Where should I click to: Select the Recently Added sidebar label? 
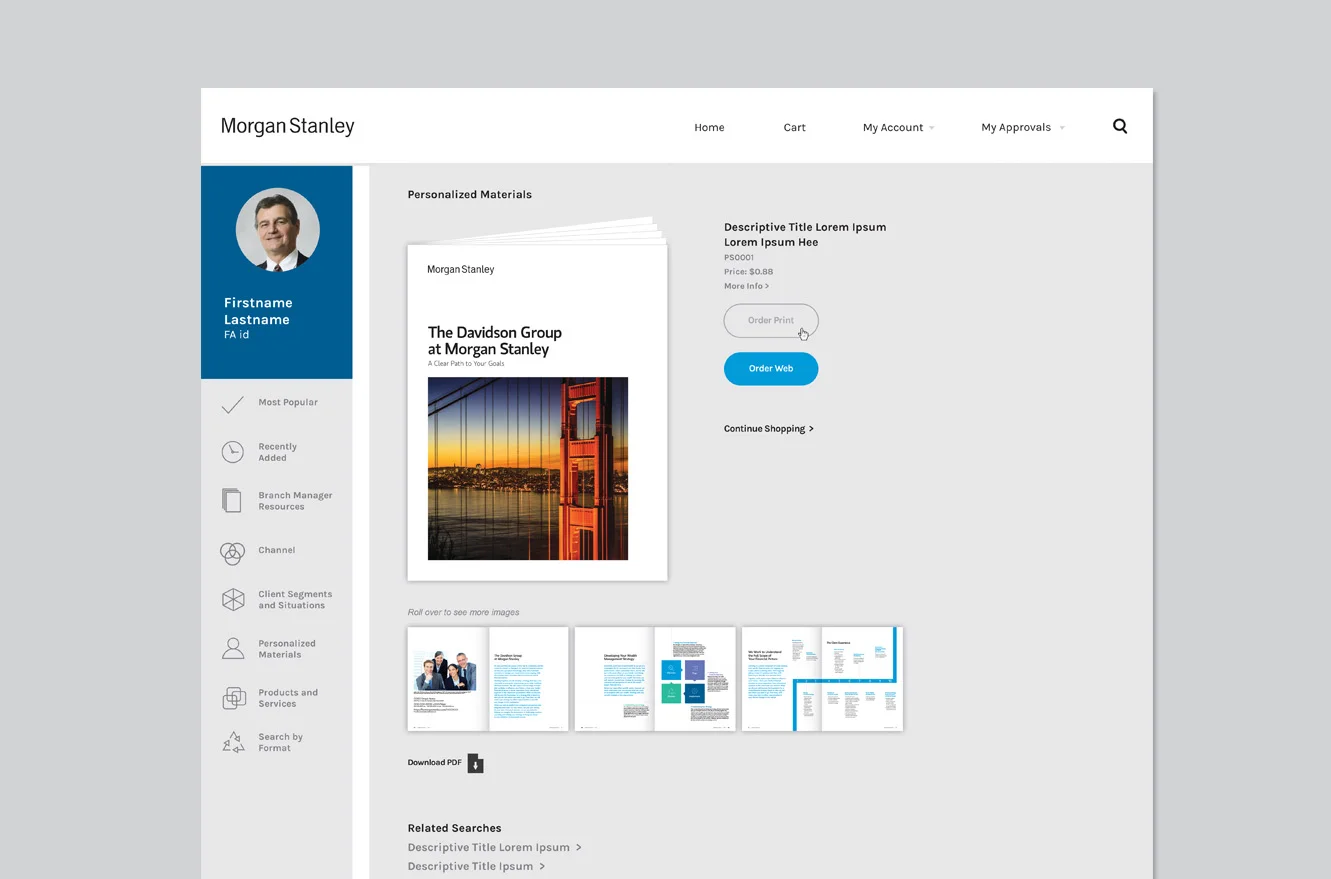277,452
